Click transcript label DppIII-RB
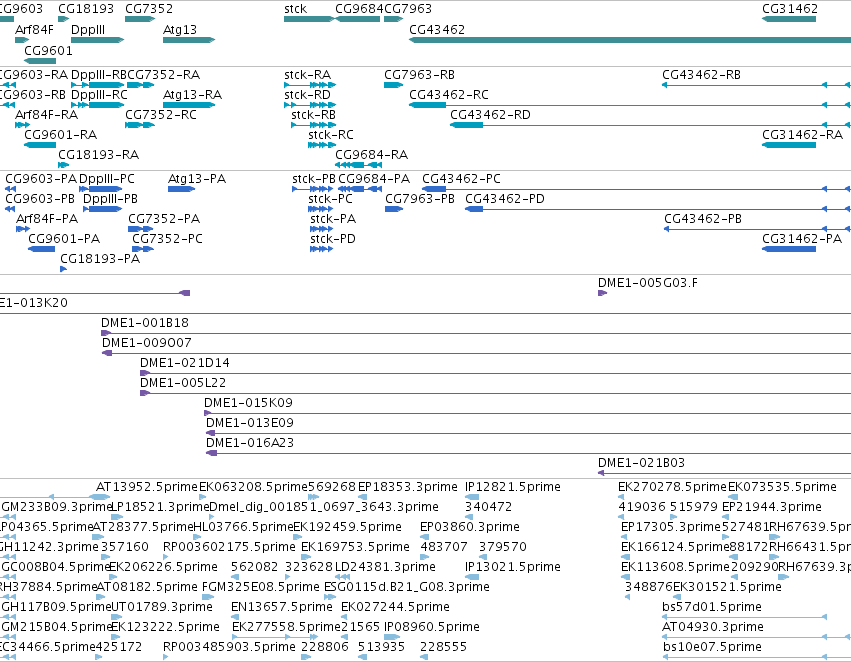Viewport: 851px width, 662px height. click(99, 75)
